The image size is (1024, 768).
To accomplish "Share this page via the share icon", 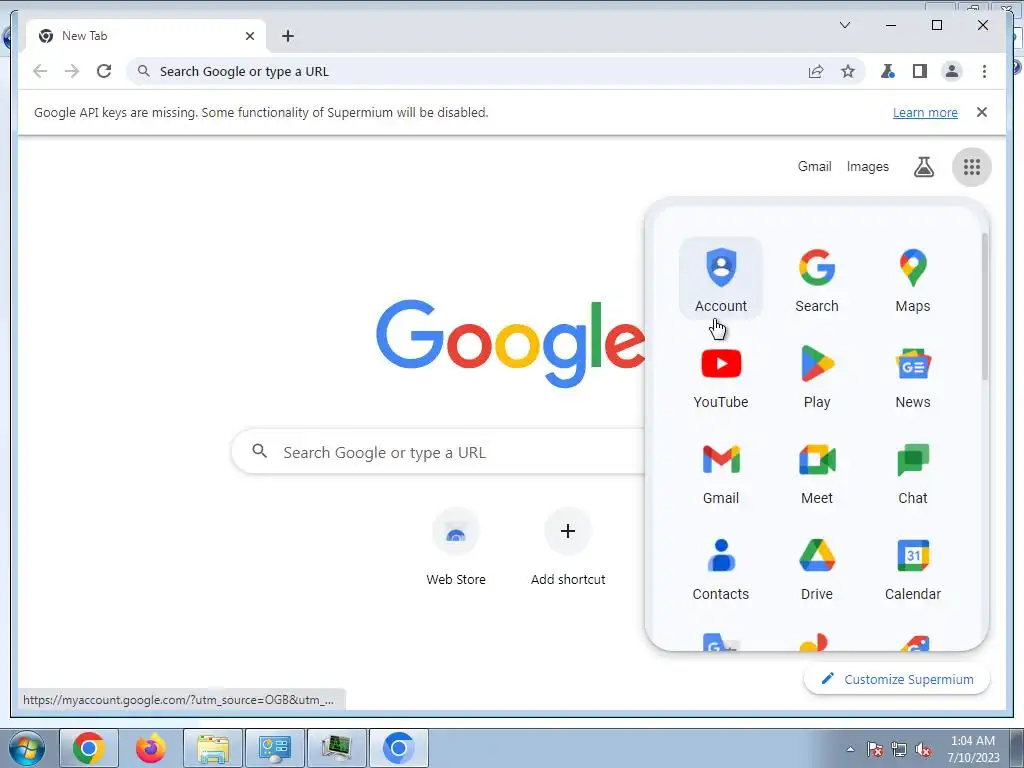I will click(816, 71).
